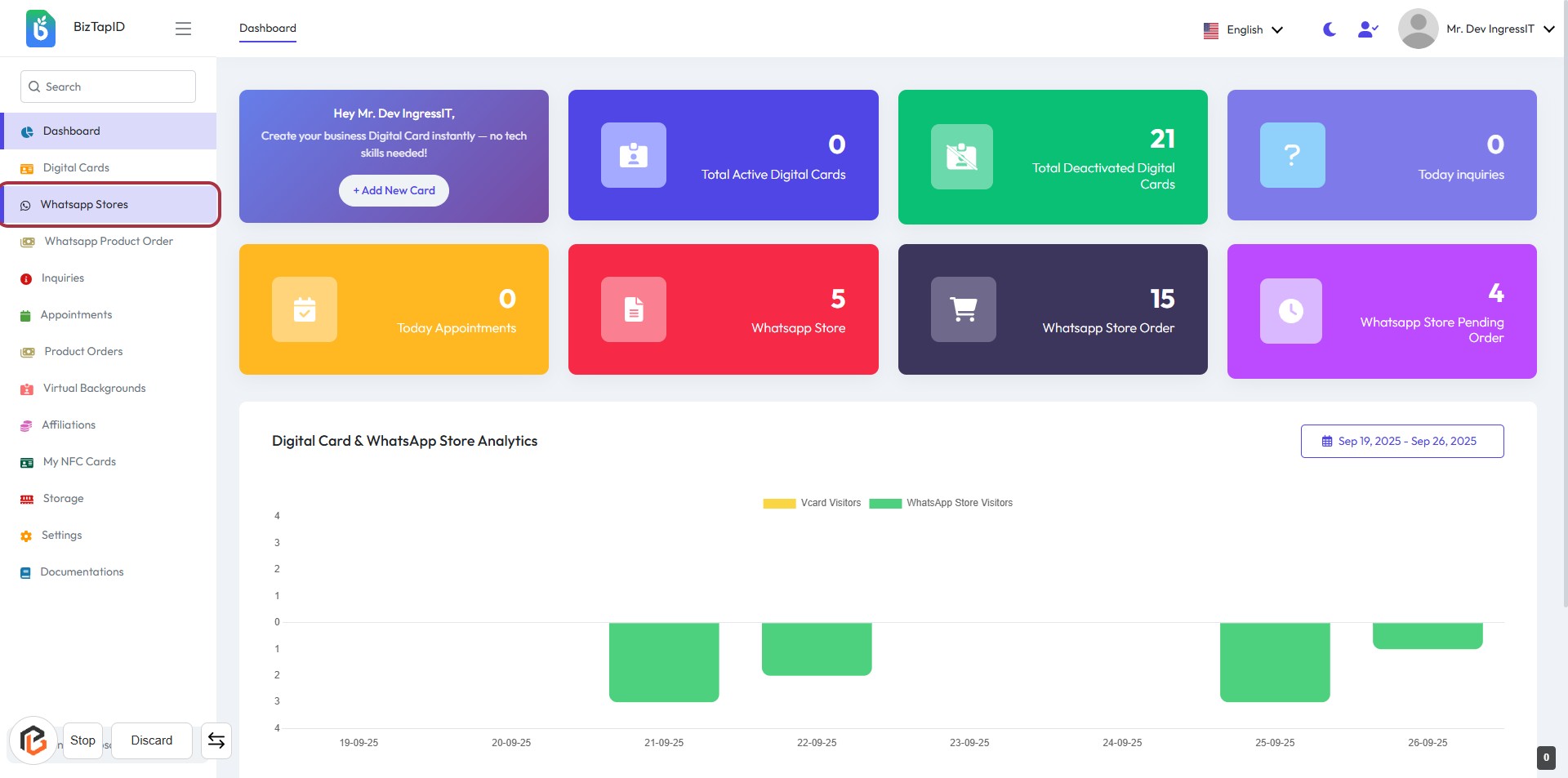Click the user check icon in header
1568x778 pixels.
[x=1367, y=29]
